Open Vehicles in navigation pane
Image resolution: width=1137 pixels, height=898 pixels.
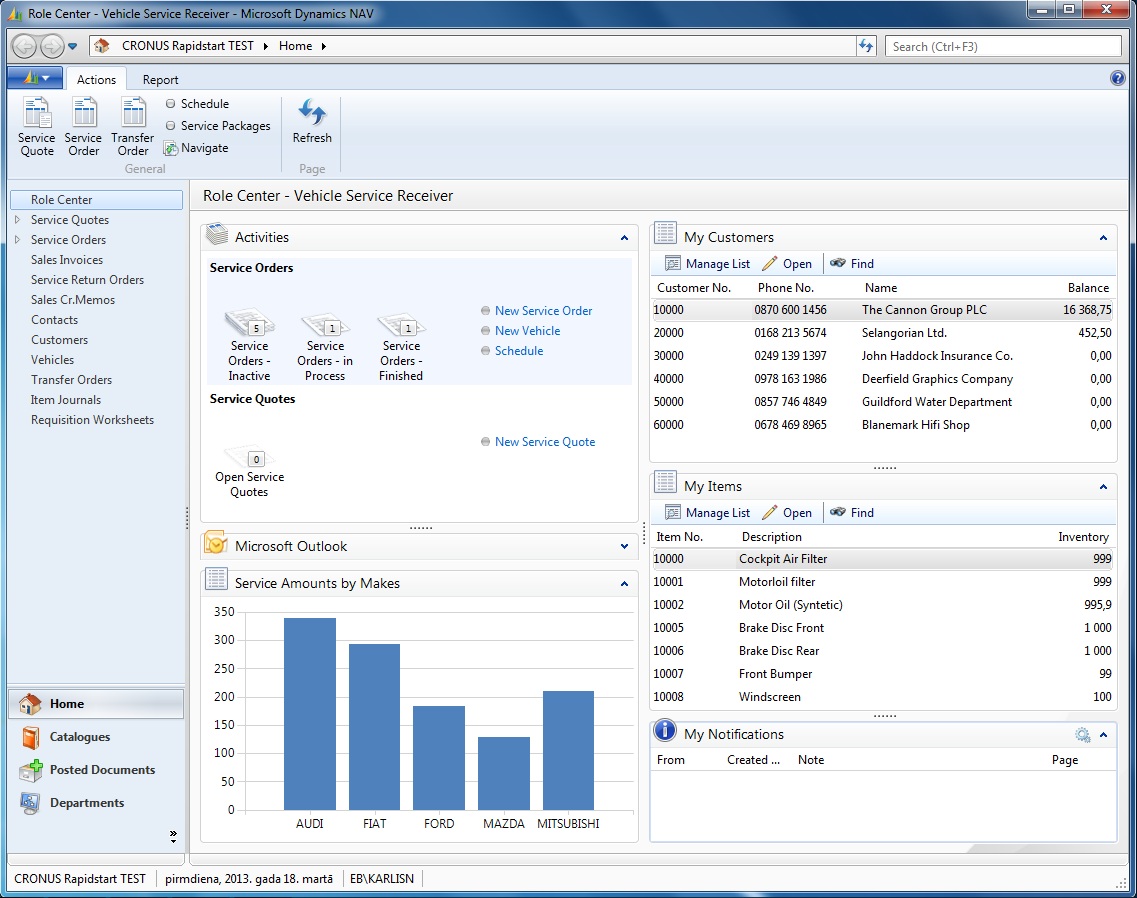tap(52, 360)
